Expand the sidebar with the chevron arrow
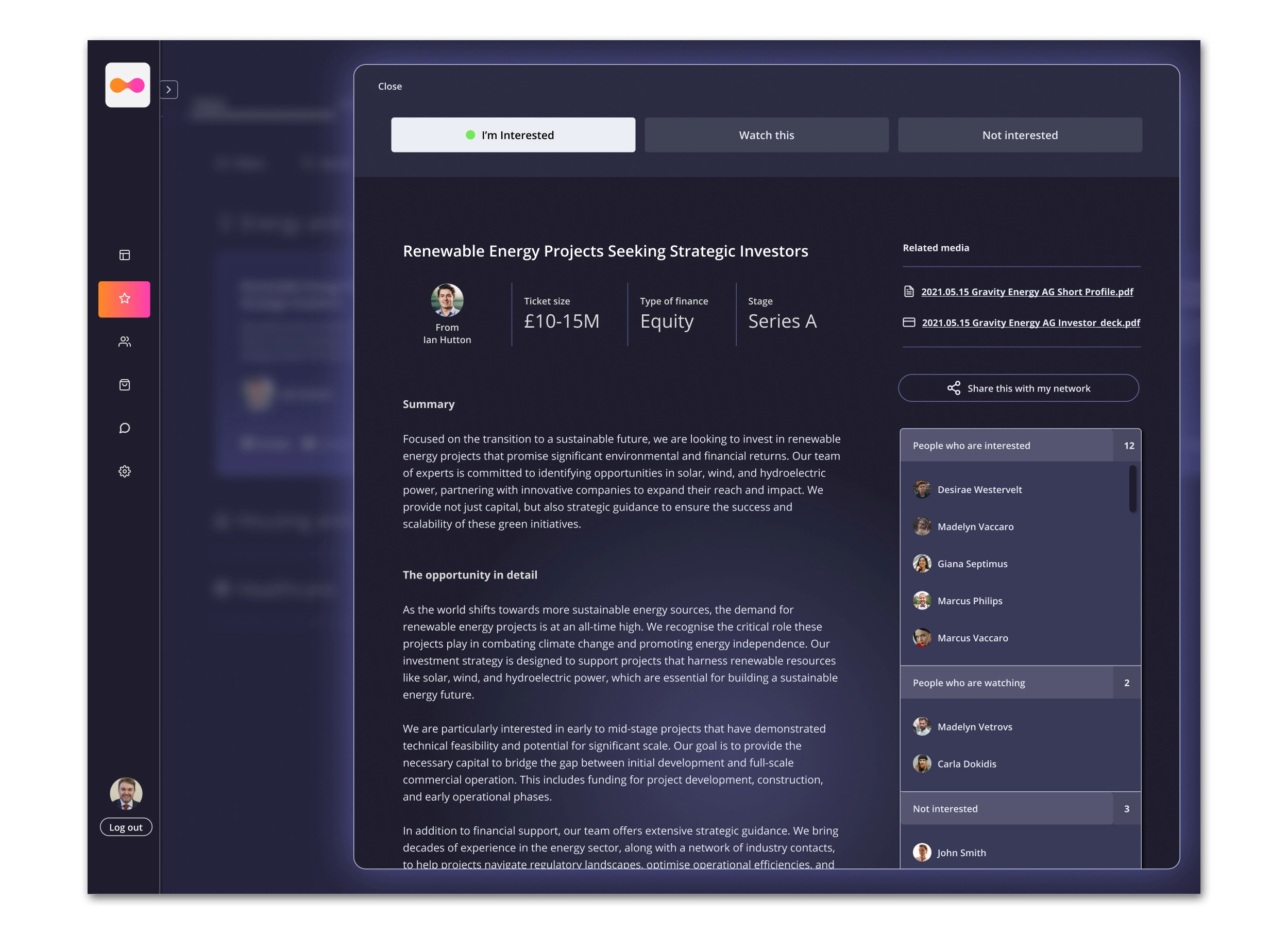Viewport: 1288px width, 935px height. pyautogui.click(x=168, y=90)
